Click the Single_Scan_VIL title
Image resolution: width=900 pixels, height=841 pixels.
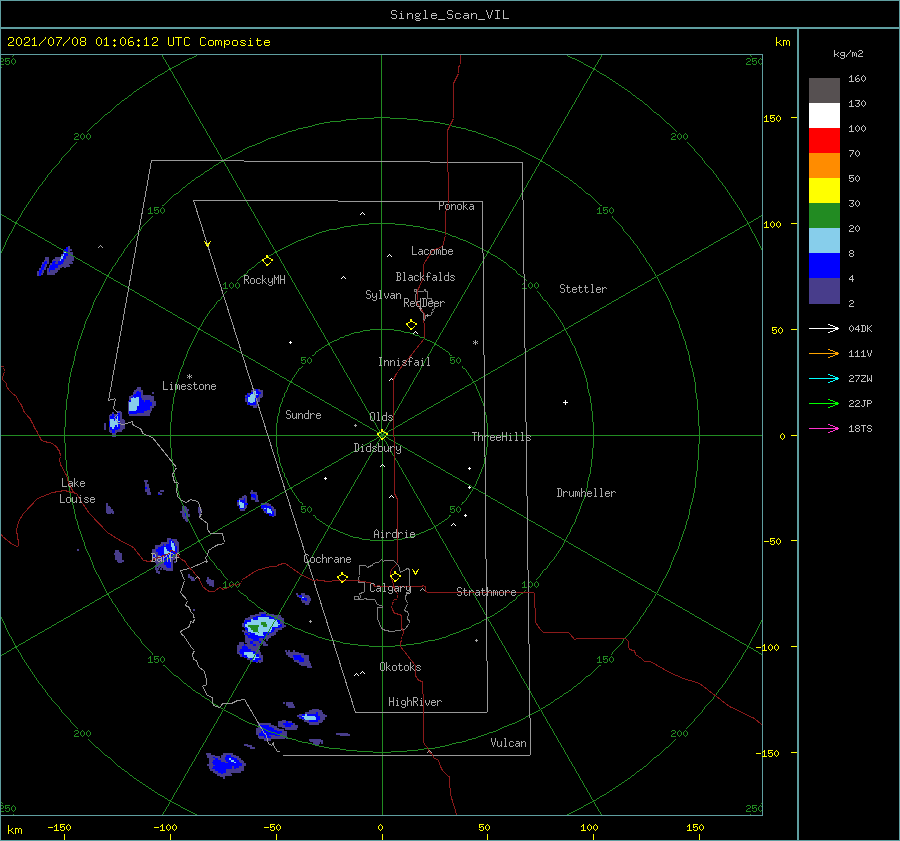pos(449,15)
